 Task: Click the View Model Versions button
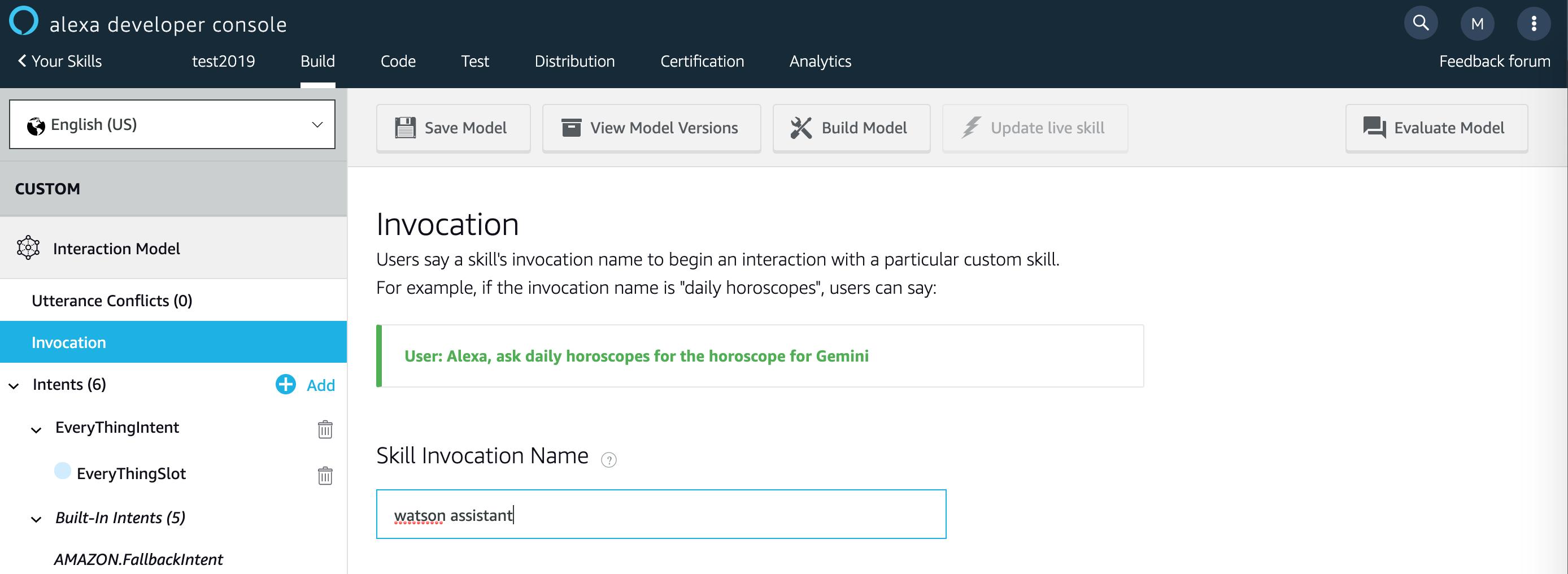click(x=651, y=128)
